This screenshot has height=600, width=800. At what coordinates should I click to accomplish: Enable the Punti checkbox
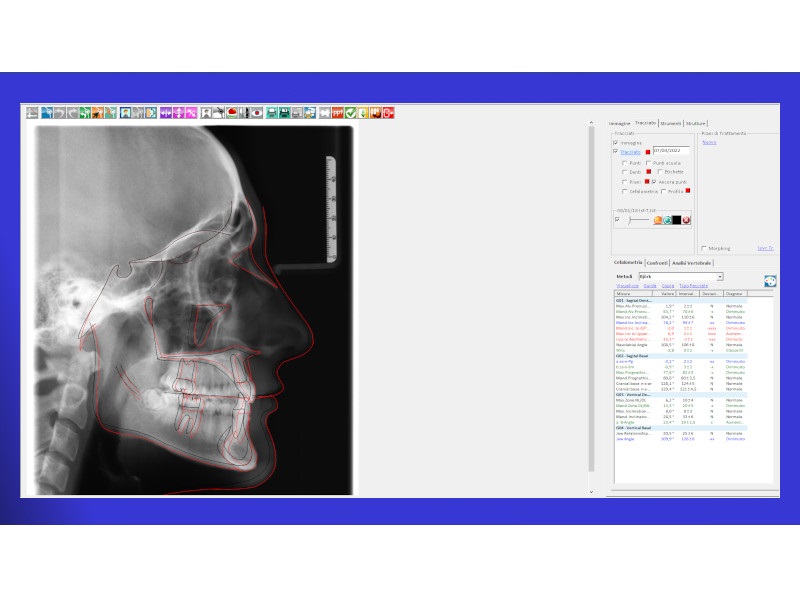tap(624, 163)
